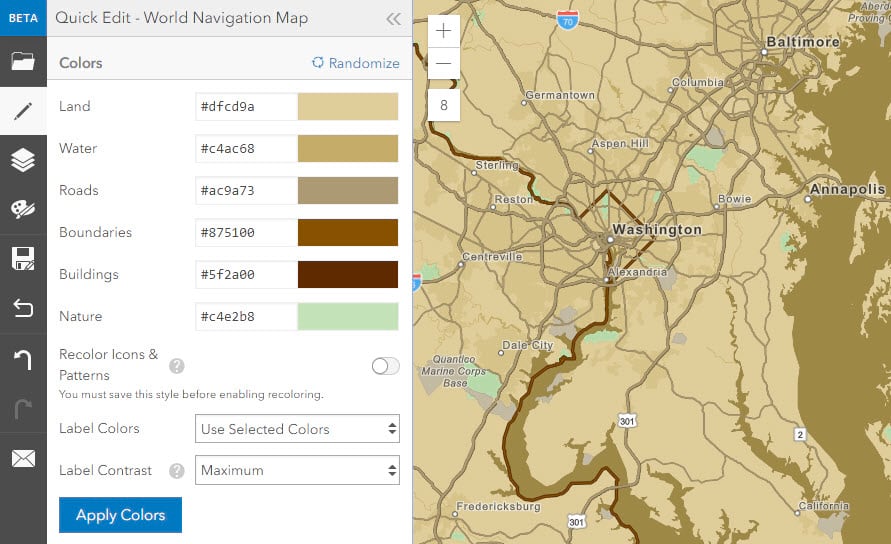Click the Columbia label on the map
Screen dimensions: 891x544
698,82
